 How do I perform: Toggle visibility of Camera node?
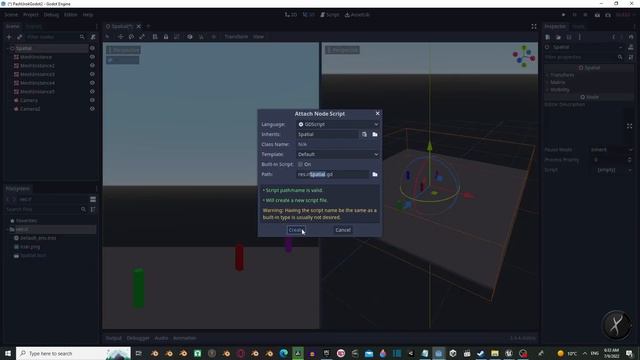92,100
